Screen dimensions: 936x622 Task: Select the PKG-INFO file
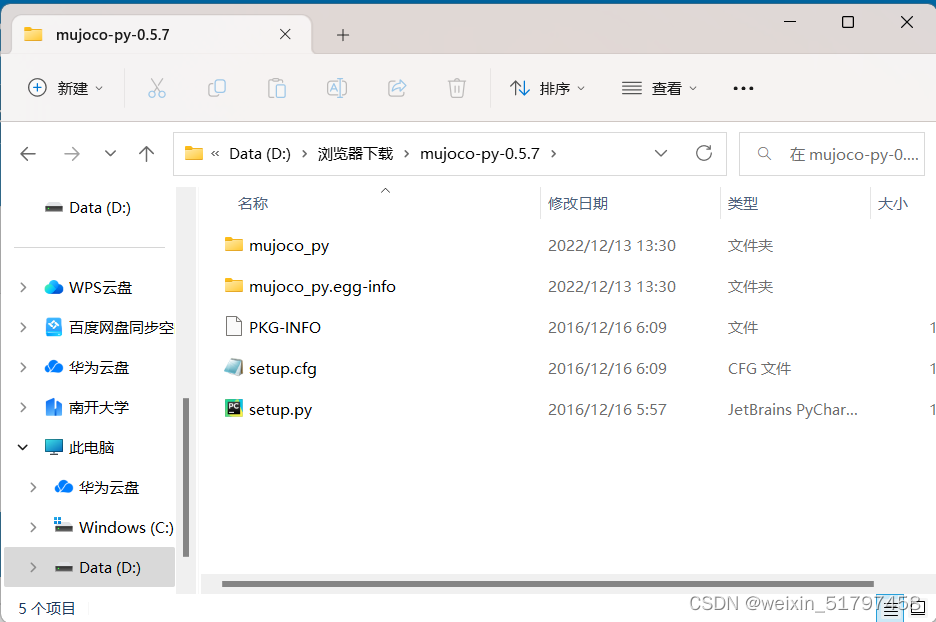pyautogui.click(x=285, y=327)
